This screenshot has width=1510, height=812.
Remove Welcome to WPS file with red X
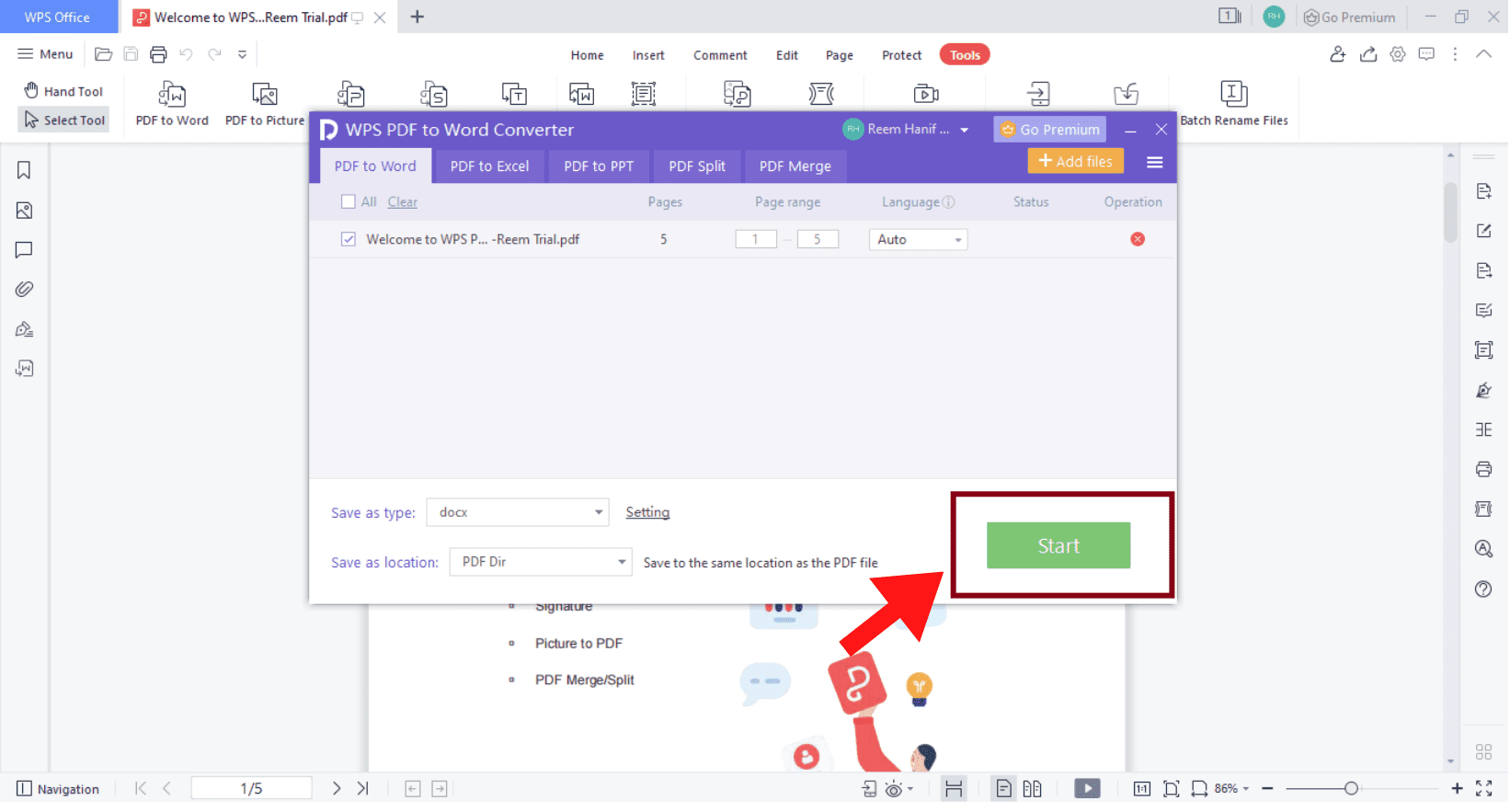coord(1138,240)
